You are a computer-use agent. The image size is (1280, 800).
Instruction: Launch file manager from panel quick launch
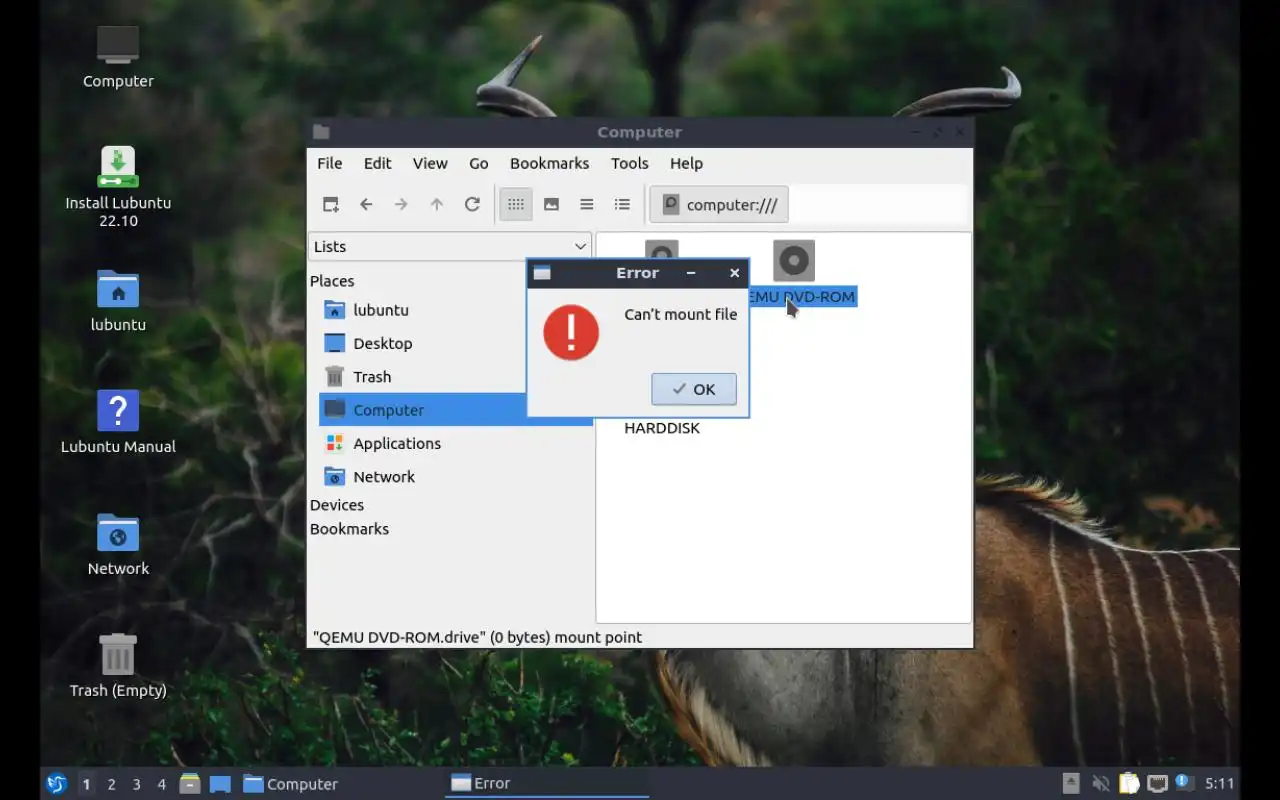click(190, 784)
